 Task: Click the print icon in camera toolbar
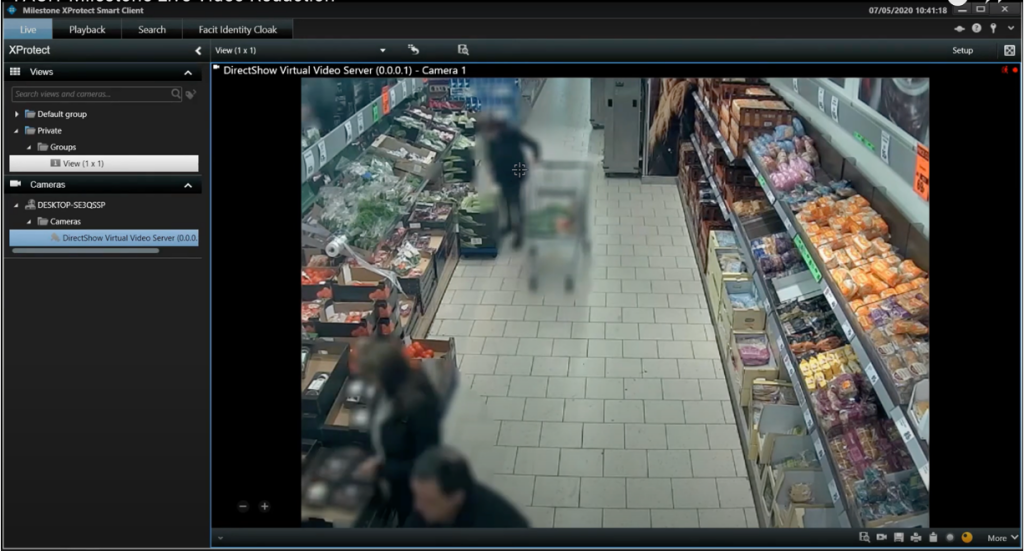[x=916, y=537]
